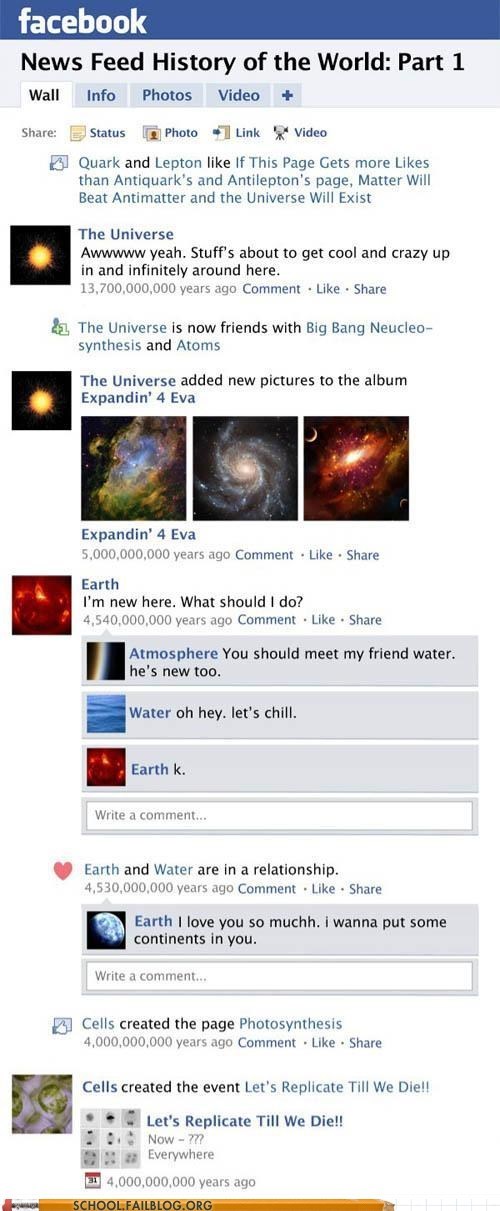Image resolution: width=500 pixels, height=1211 pixels.
Task: Click the comment box under relationship post
Action: tap(277, 976)
